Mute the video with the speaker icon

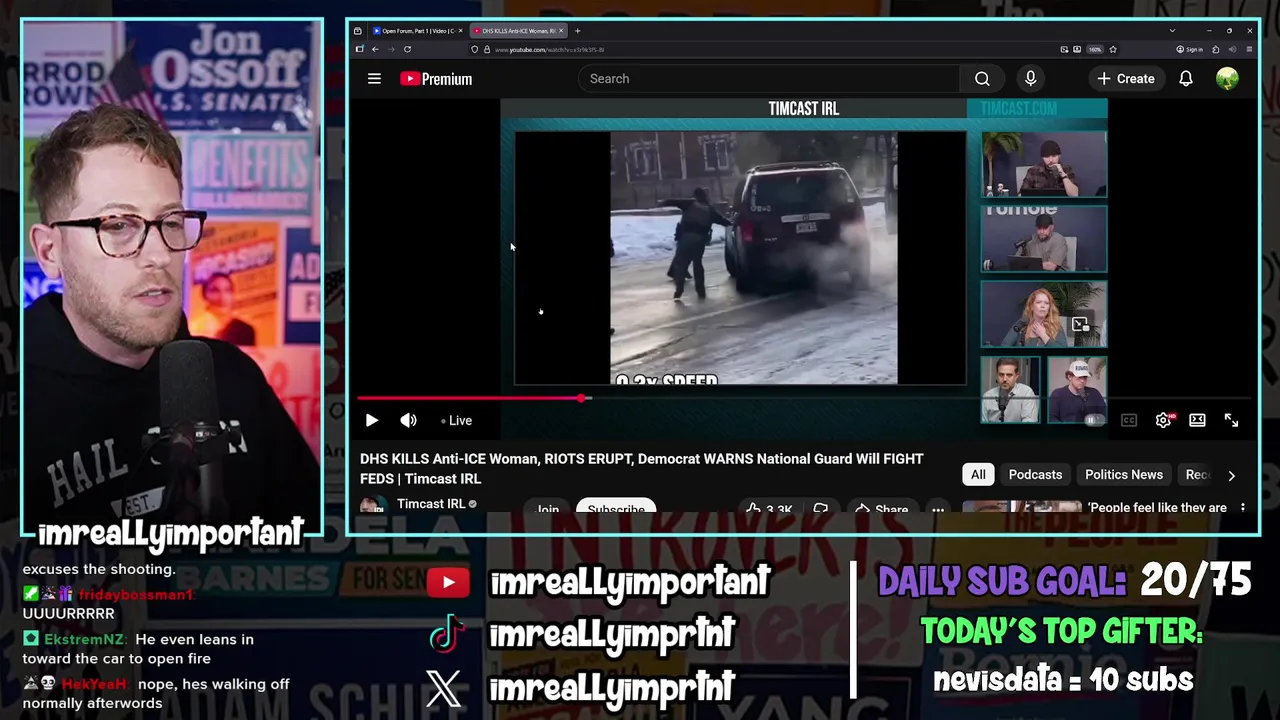coord(408,421)
